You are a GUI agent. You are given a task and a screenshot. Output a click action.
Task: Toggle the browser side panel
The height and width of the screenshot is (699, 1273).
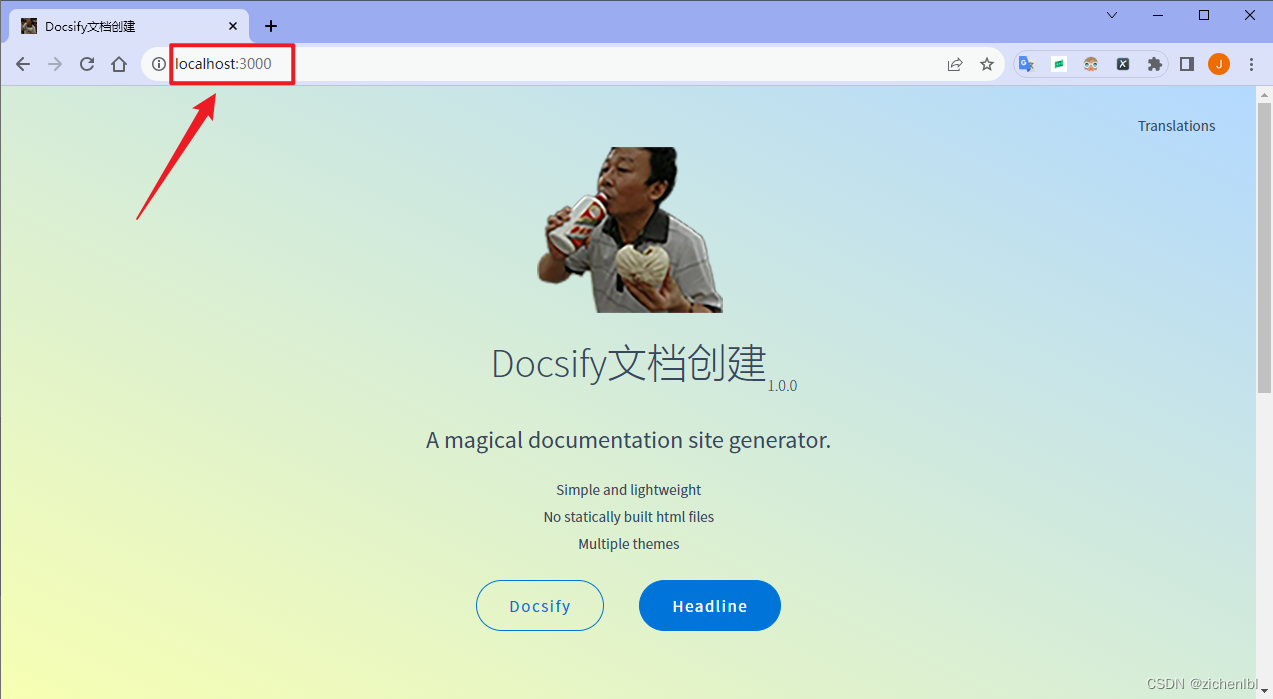click(1187, 64)
